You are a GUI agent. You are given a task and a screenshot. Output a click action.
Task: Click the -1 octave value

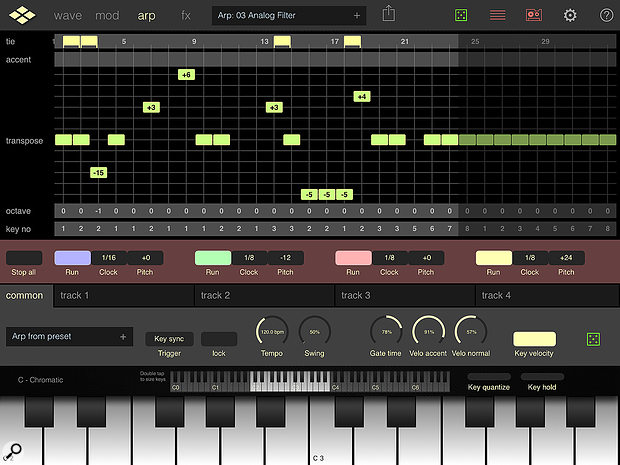click(x=98, y=211)
